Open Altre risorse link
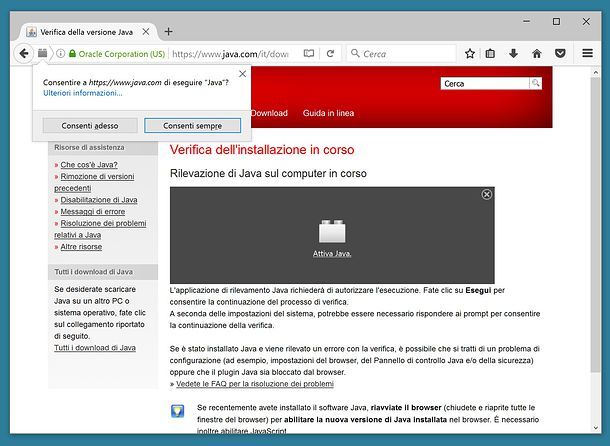Viewport: 610px width, 446px height. [x=81, y=246]
